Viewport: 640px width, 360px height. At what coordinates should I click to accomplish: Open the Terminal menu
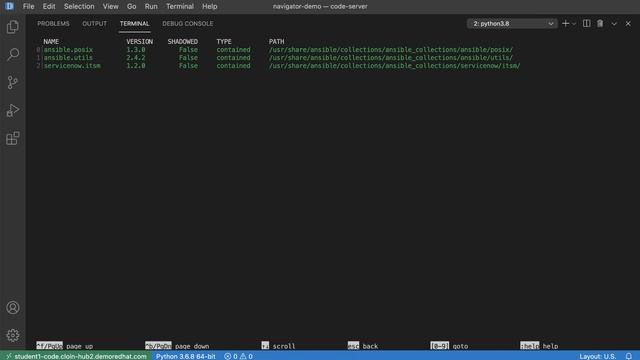(x=180, y=6)
